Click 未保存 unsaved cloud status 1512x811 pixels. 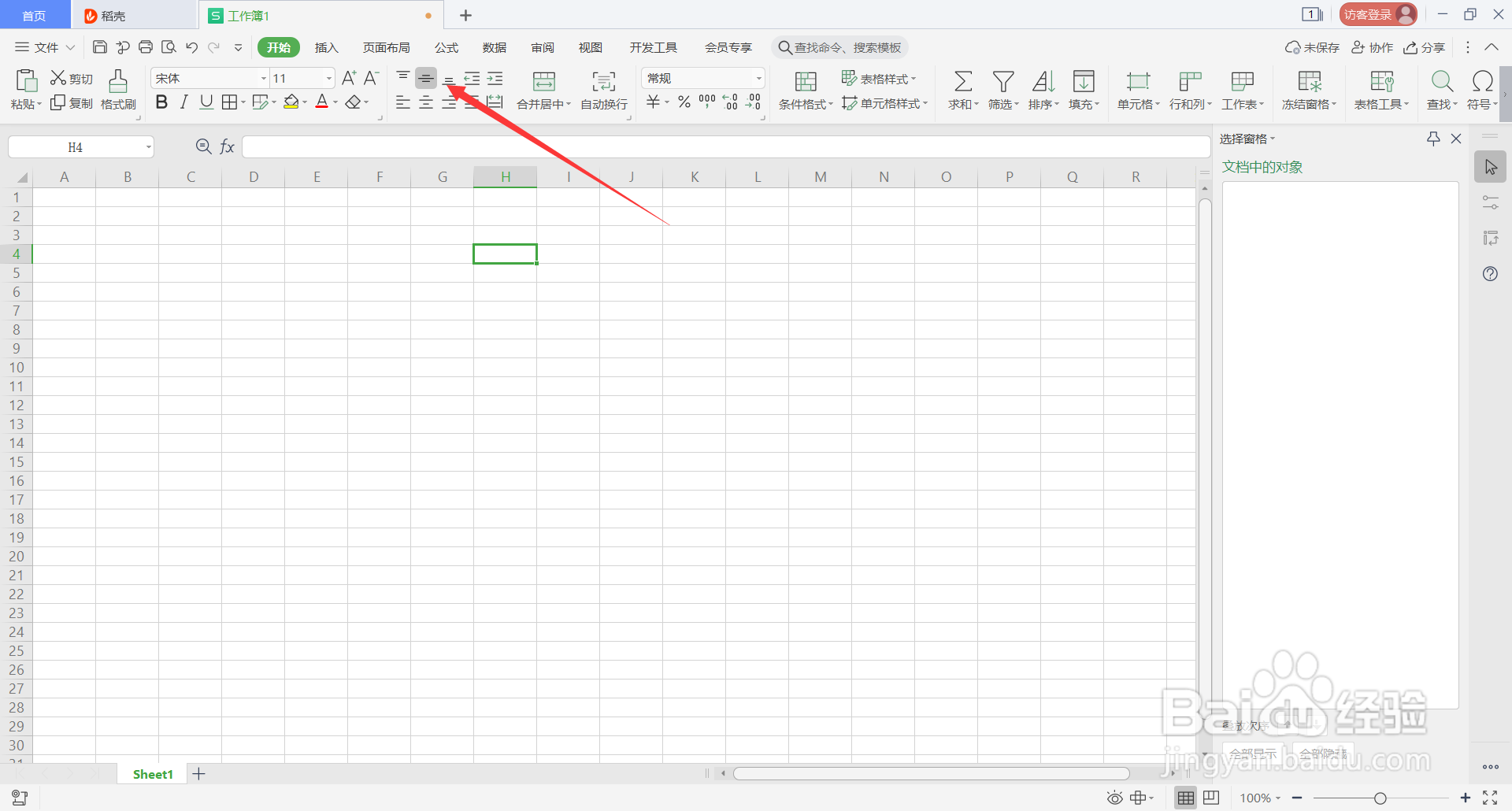(1312, 47)
